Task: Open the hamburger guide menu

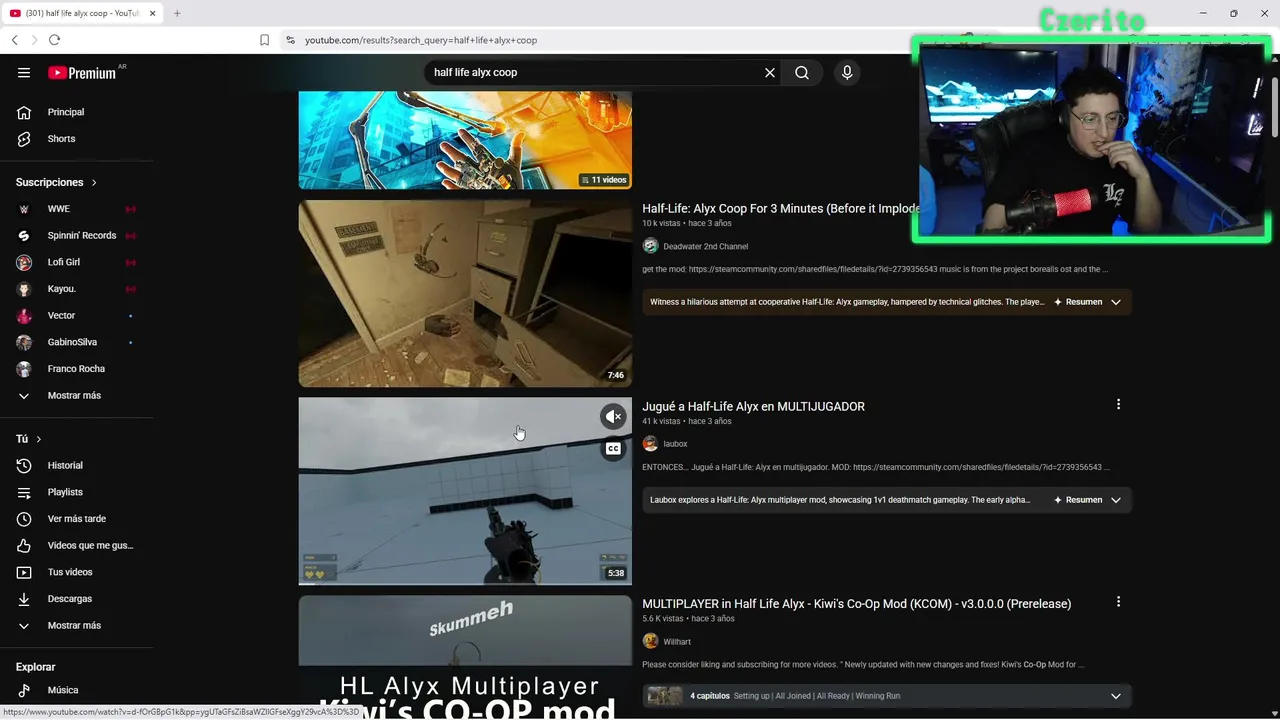Action: click(x=24, y=72)
